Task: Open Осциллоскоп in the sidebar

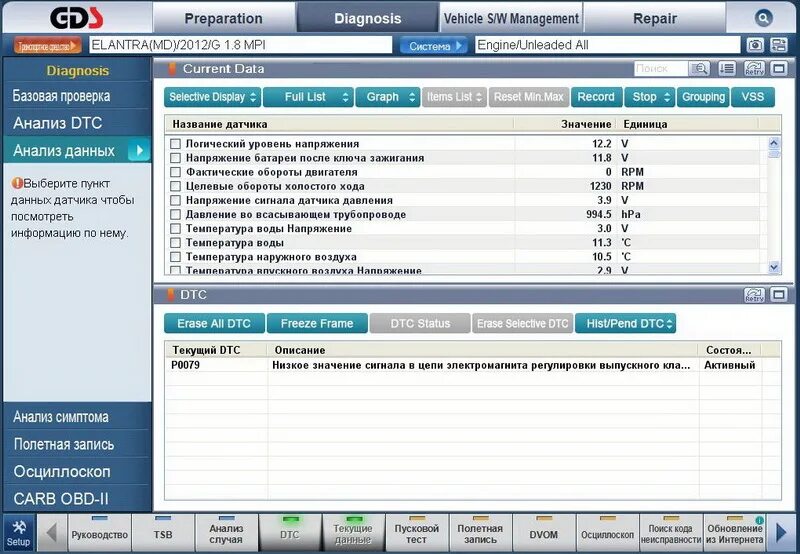Action: click(x=77, y=471)
